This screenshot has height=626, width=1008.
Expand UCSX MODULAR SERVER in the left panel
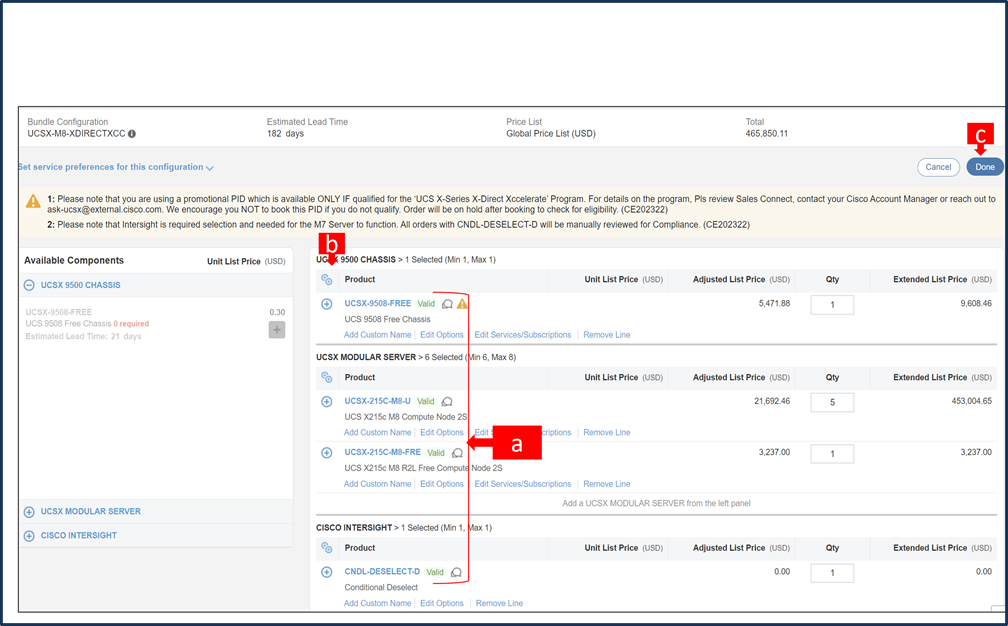pyautogui.click(x=29, y=512)
